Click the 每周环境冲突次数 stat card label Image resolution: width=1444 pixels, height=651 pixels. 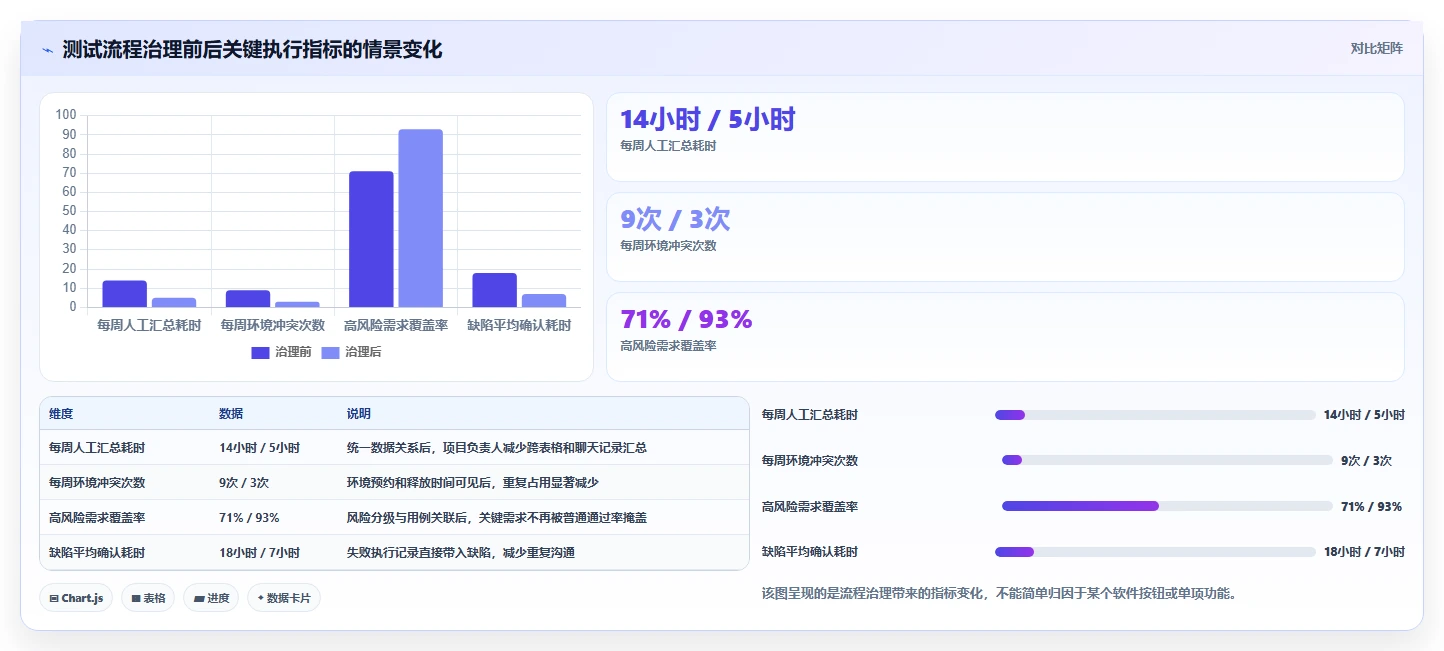point(668,245)
